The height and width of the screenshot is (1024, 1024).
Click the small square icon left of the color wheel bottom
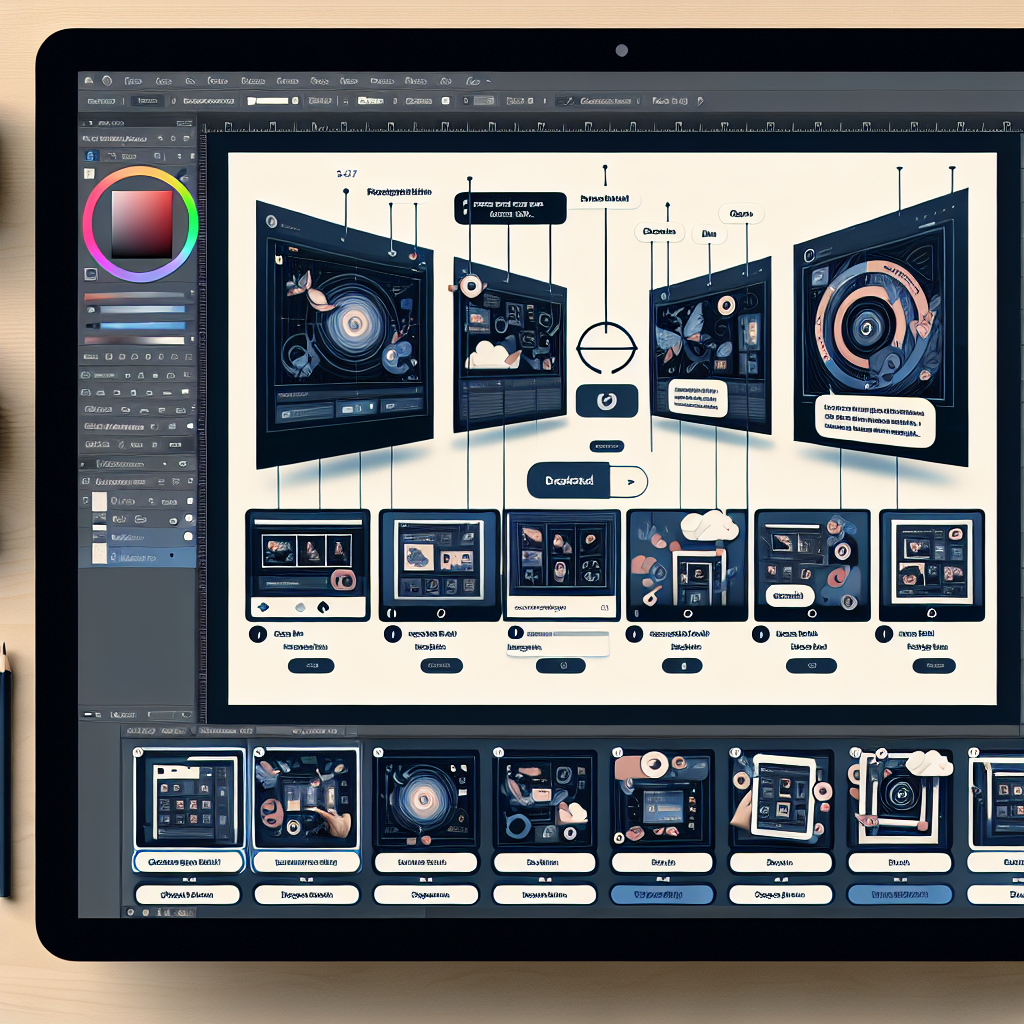point(91,274)
